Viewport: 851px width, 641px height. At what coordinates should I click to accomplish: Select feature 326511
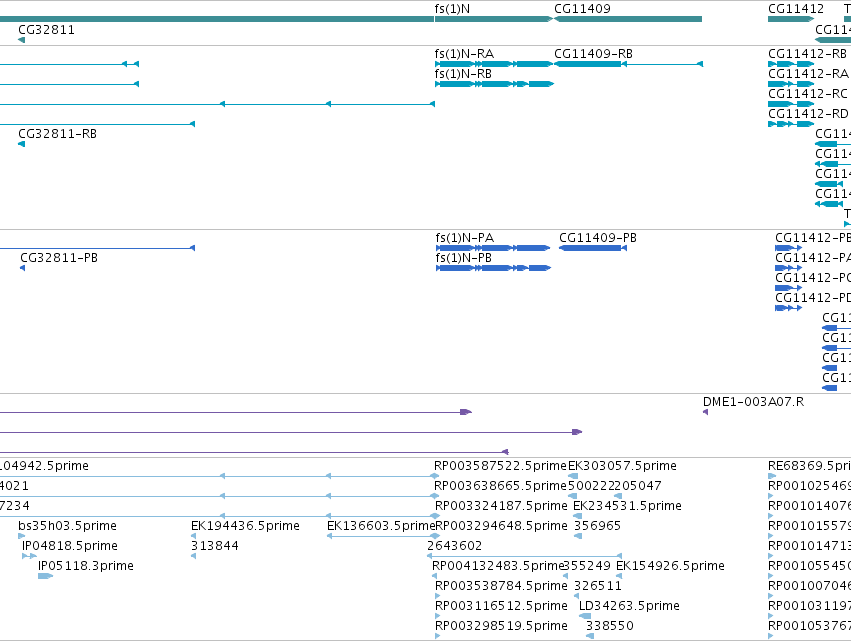coord(598,586)
